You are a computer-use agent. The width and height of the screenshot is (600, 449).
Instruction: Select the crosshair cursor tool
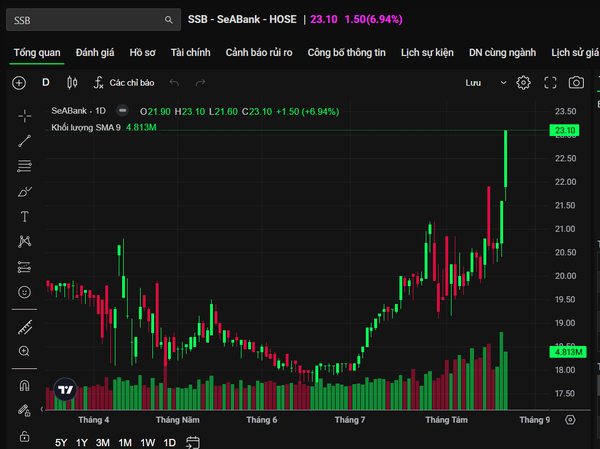24,116
